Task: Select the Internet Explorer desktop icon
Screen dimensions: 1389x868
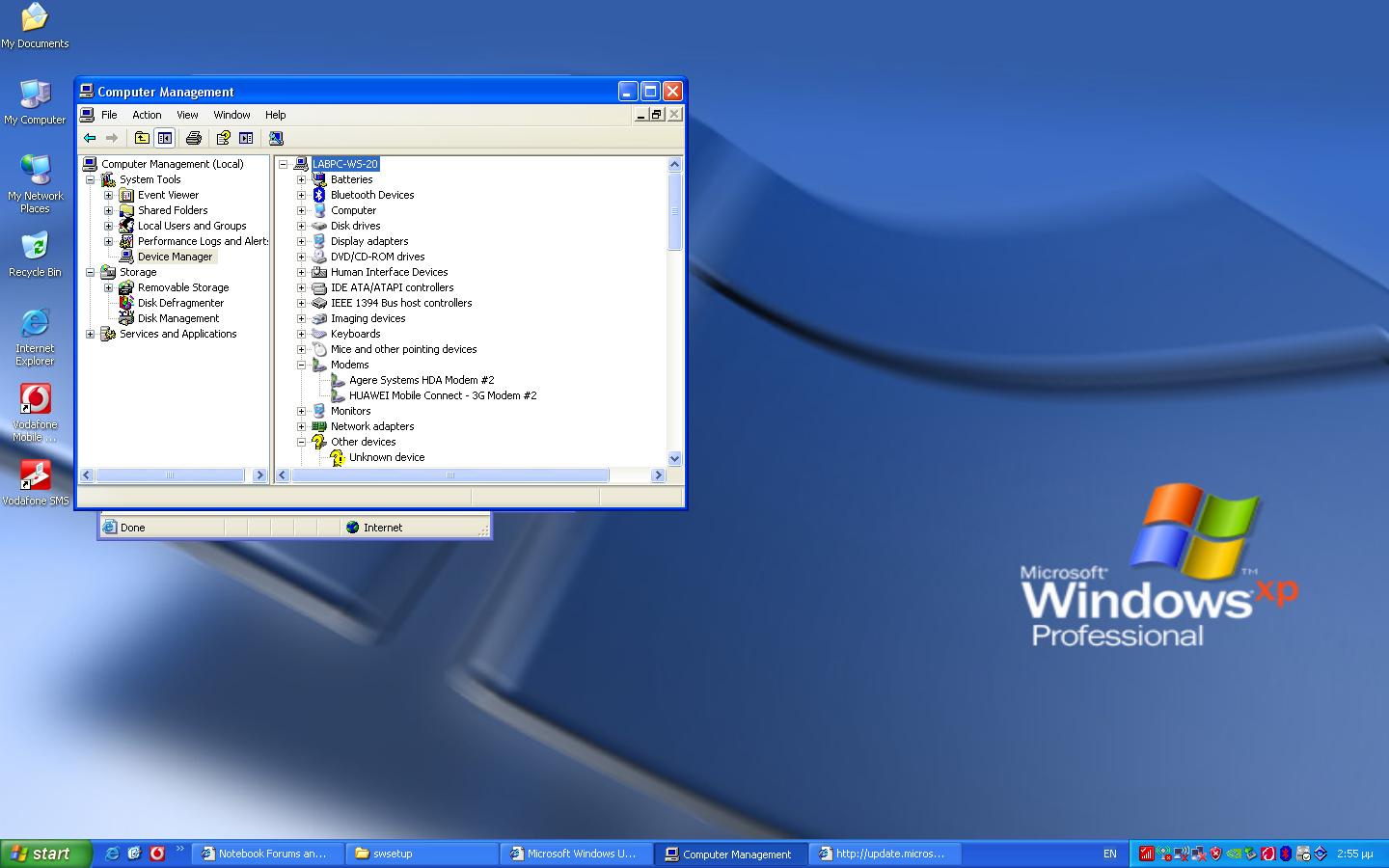Action: [x=35, y=337]
